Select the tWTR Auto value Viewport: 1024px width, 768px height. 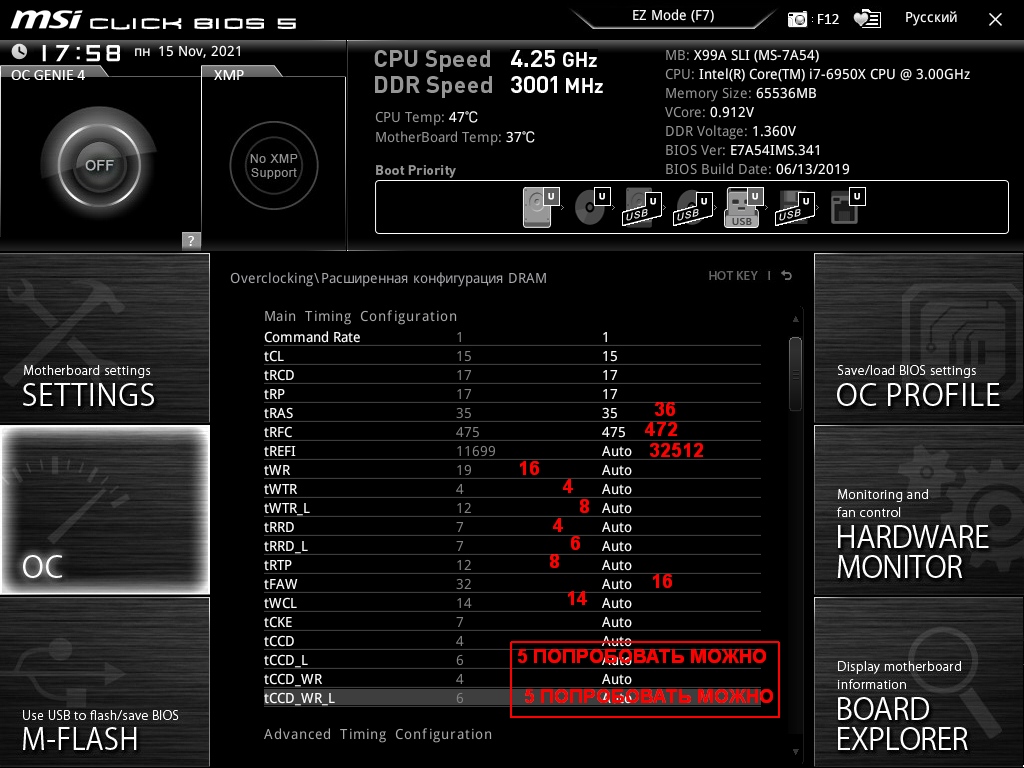[616, 488]
